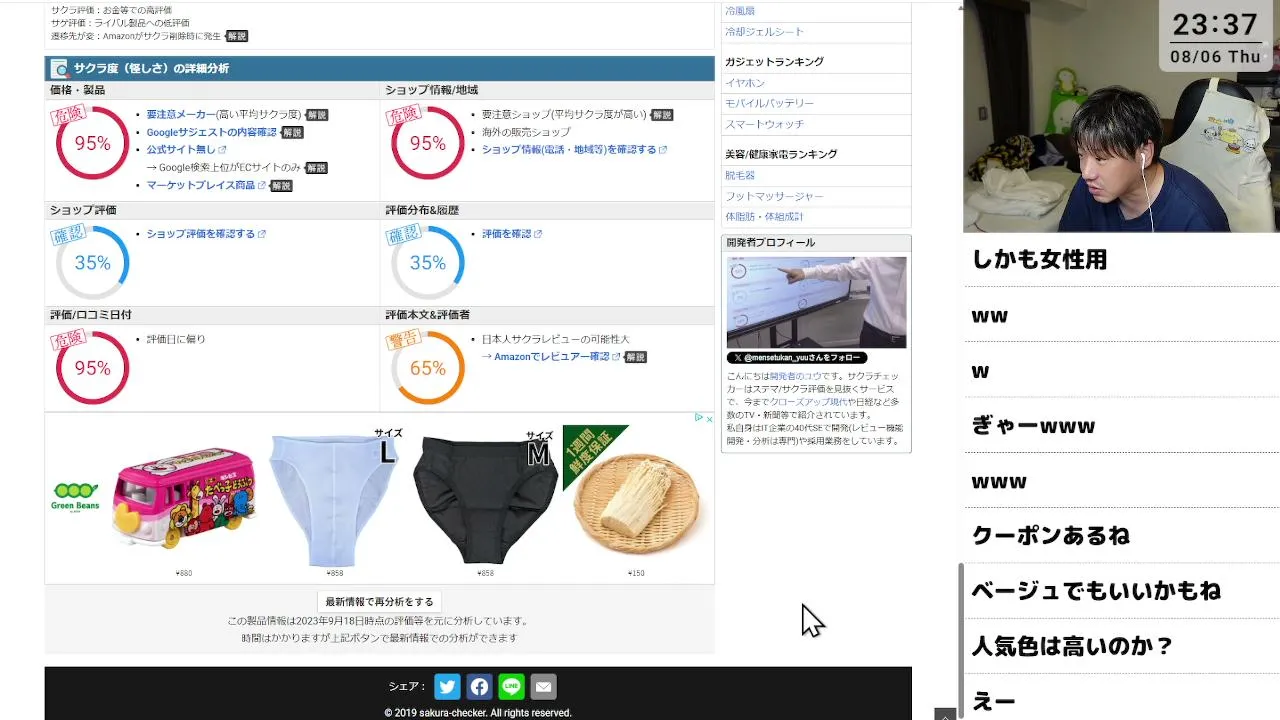This screenshot has height=720, width=1280.
Task: Share the page on Twitter
Action: pos(447,687)
